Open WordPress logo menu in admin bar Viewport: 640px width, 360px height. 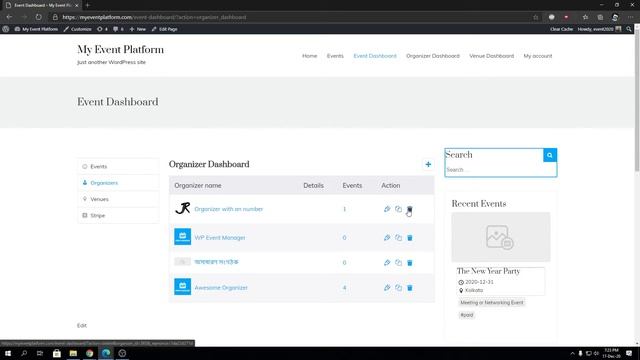(x=6, y=29)
